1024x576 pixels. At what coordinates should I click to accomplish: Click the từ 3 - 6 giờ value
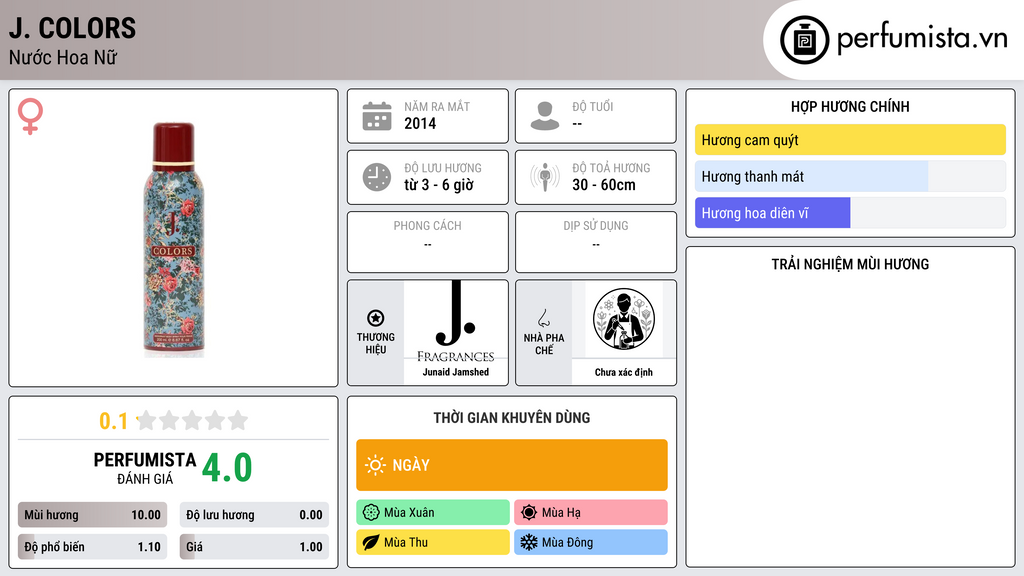[x=439, y=185]
